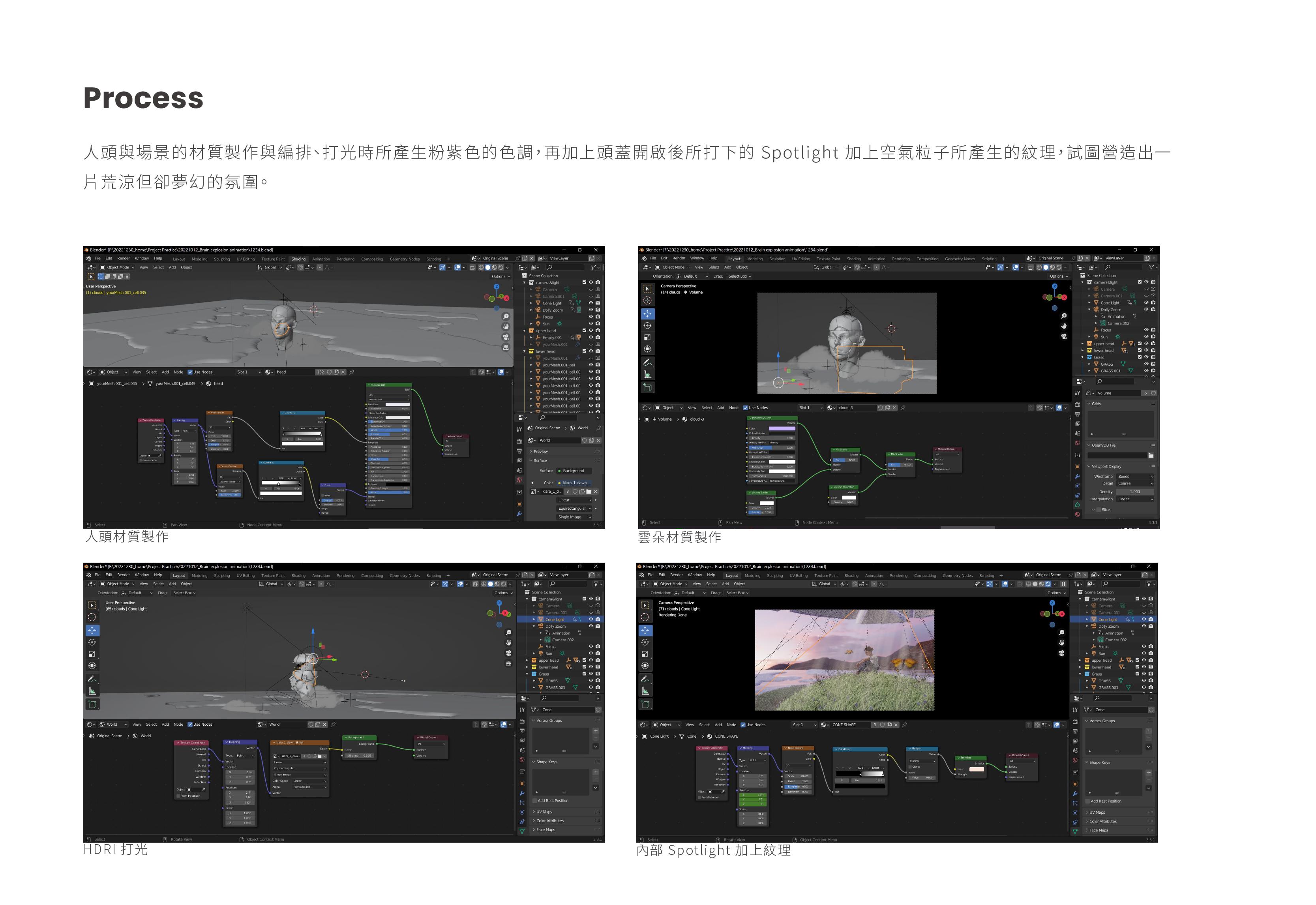
Task: Select Move tool in cloud-material screenshot toolbar
Action: [x=647, y=314]
